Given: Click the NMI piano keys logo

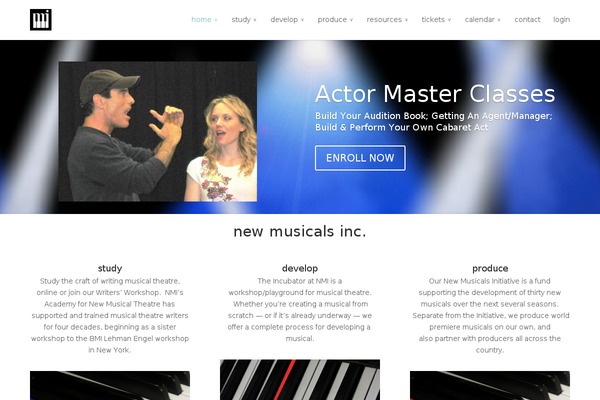Looking at the screenshot, I should (41, 20).
